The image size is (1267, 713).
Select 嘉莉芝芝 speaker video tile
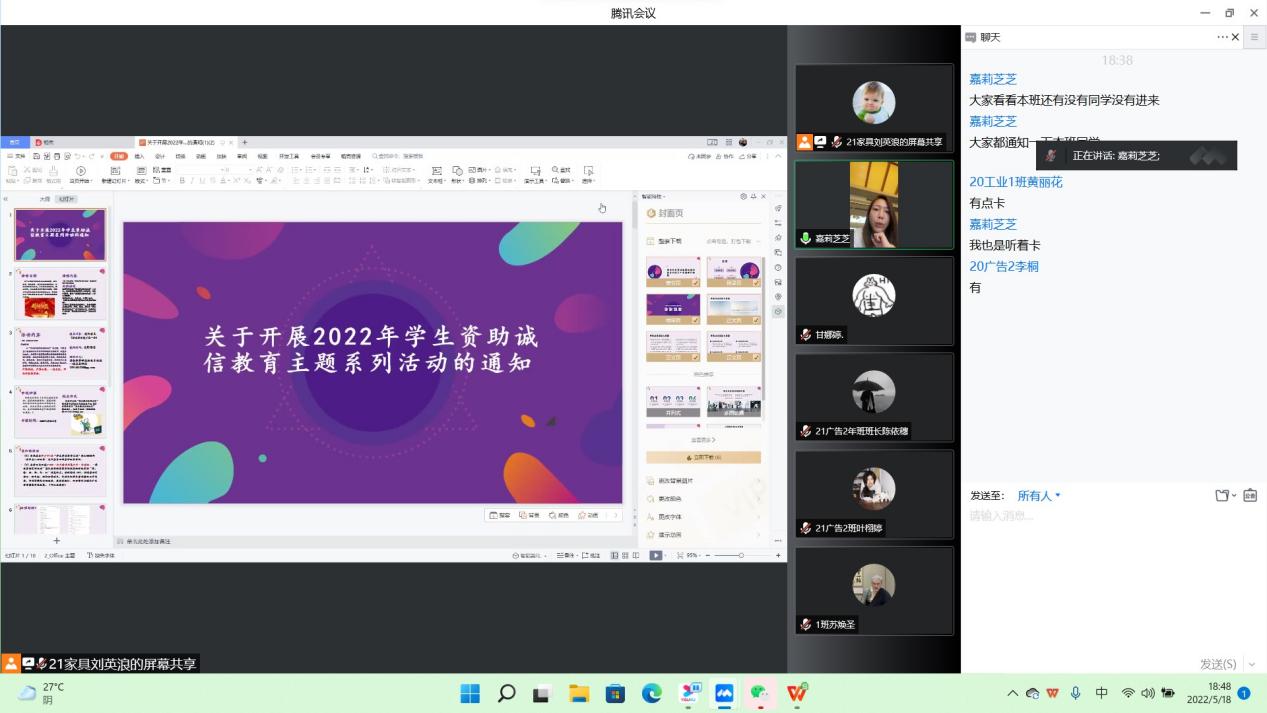(x=874, y=205)
